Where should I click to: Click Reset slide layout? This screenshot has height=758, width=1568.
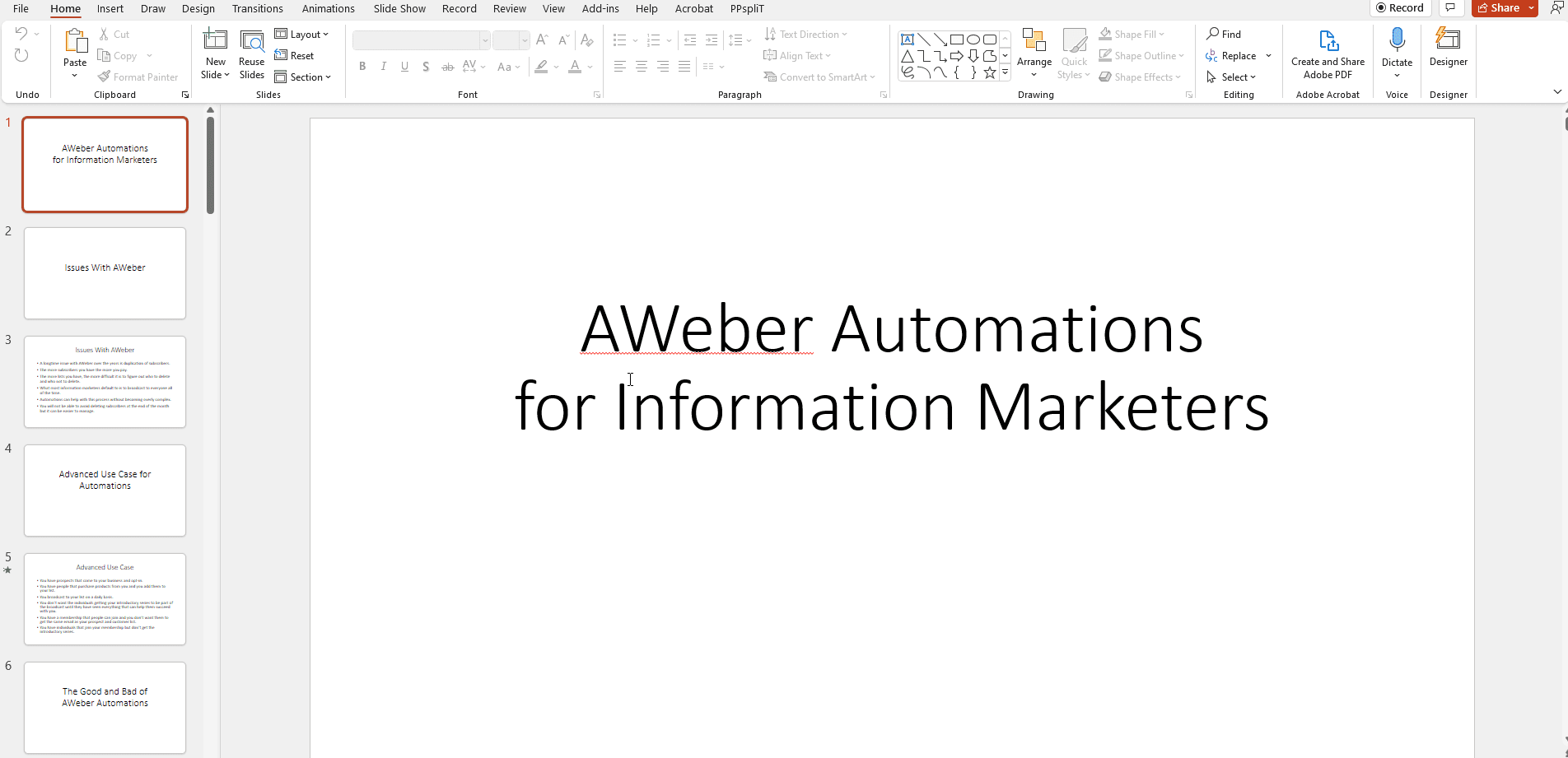point(294,56)
